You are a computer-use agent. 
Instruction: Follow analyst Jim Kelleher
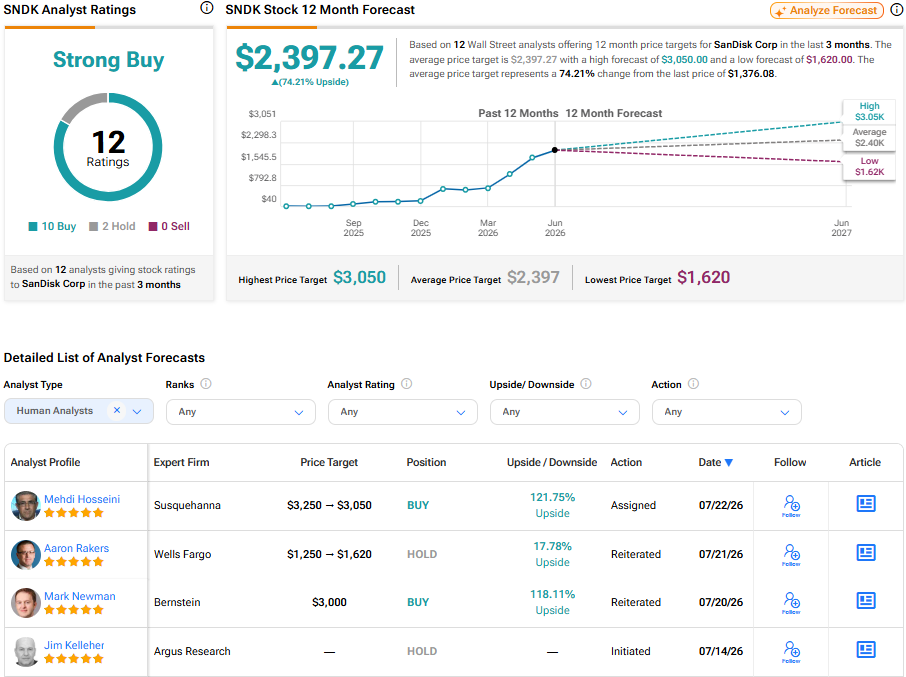791,652
